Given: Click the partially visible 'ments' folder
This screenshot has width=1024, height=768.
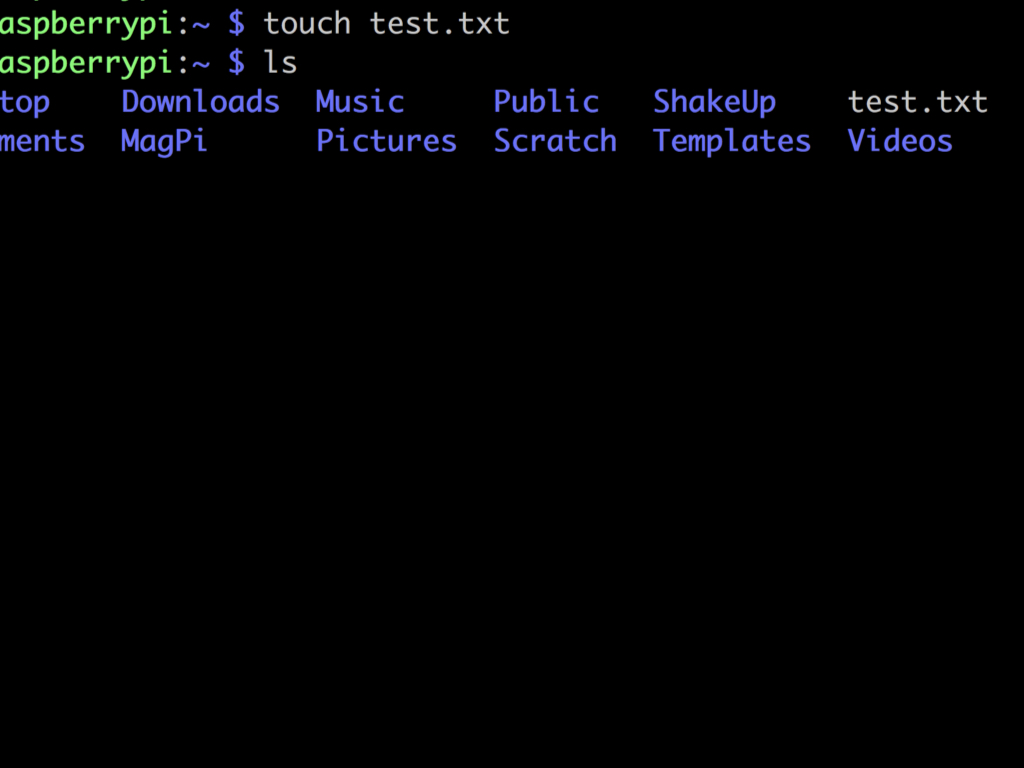Looking at the screenshot, I should pos(42,142).
